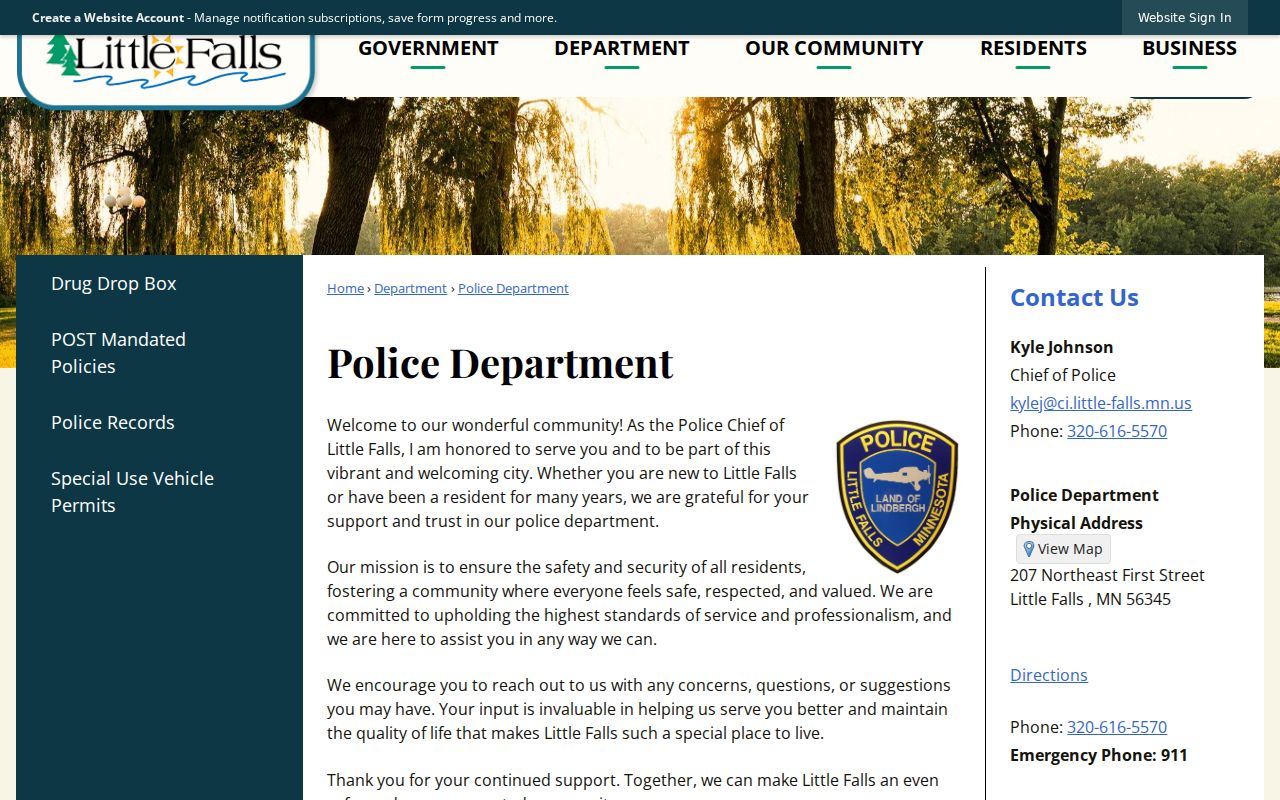Email kylej@ci.little-falls.mn.us
This screenshot has height=800, width=1280.
coord(1101,403)
